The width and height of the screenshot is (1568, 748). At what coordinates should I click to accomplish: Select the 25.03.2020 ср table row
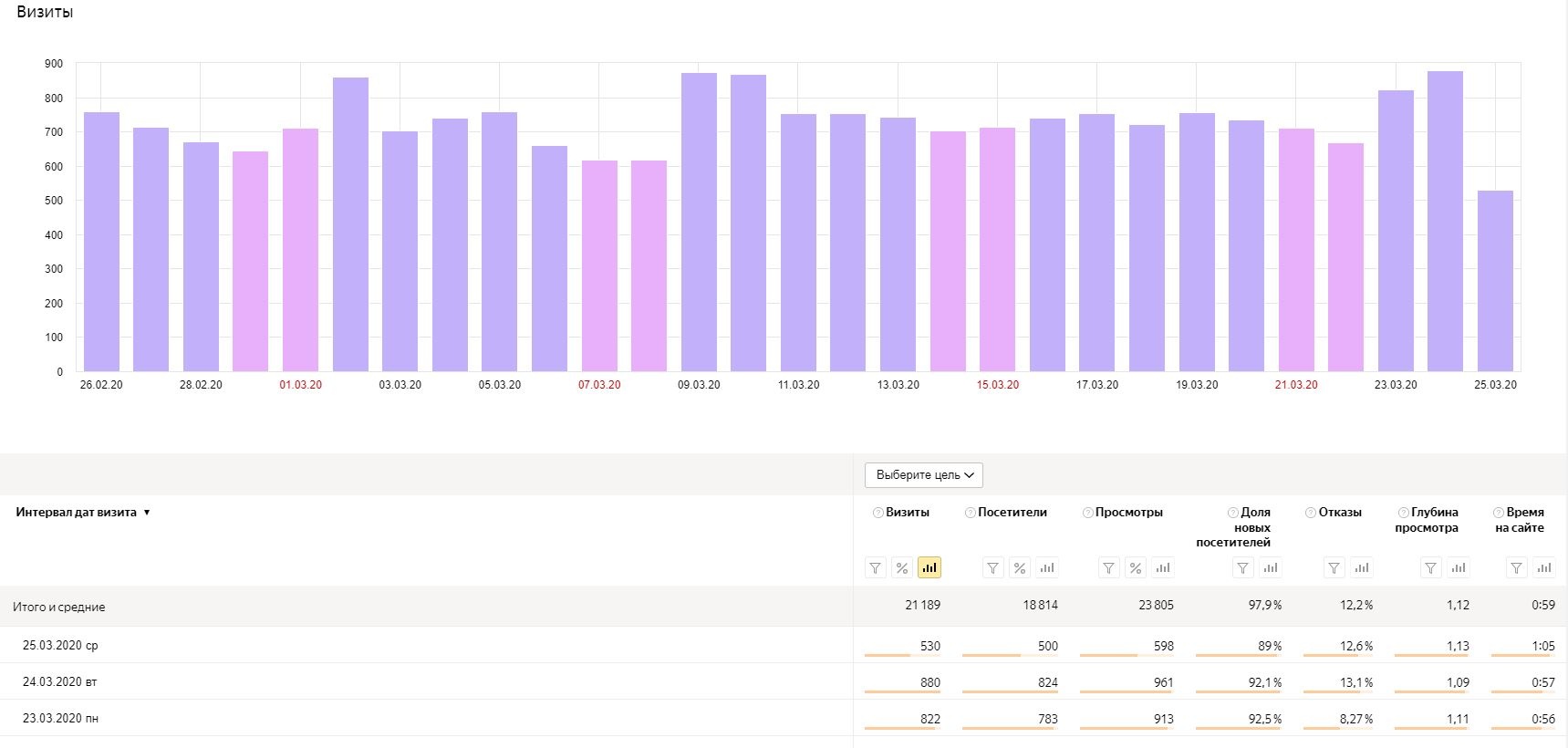click(x=60, y=645)
